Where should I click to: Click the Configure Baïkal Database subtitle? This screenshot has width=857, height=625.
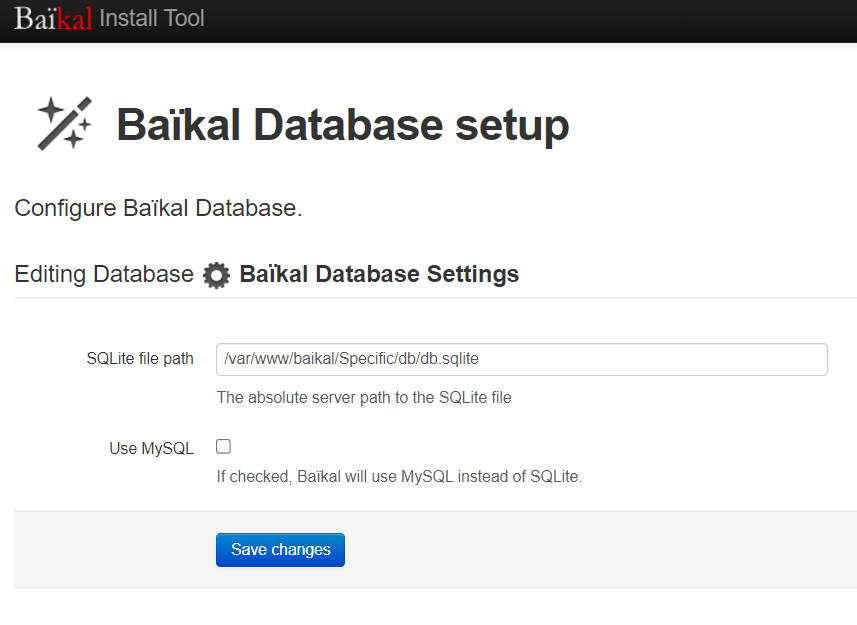click(158, 208)
